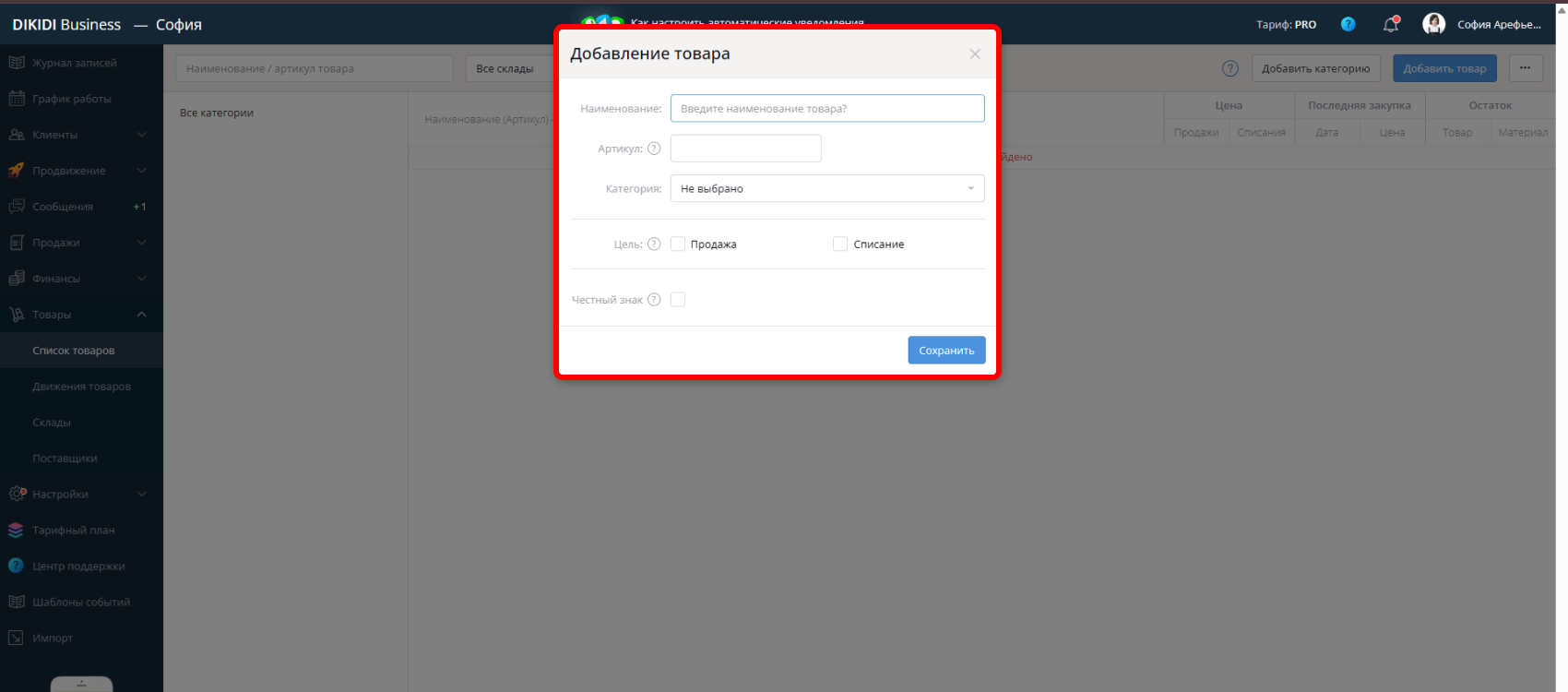Click the user avatar picture
Viewport: 1568px width, 692px height.
pyautogui.click(x=1433, y=24)
